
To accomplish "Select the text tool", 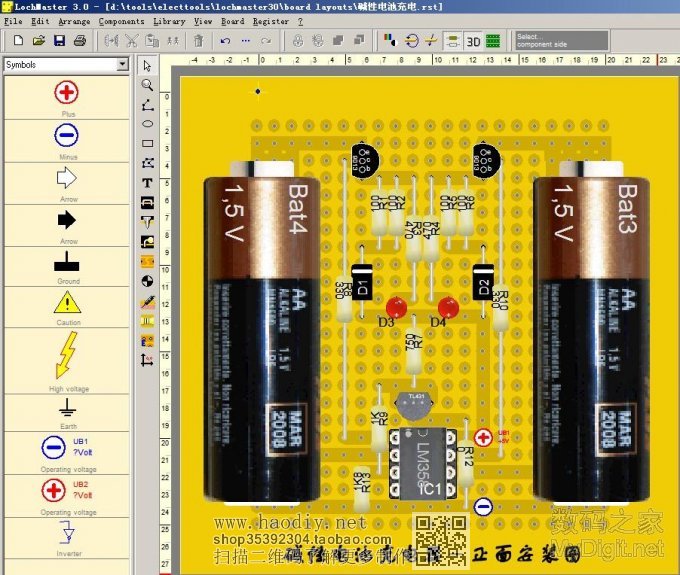I will click(x=148, y=183).
